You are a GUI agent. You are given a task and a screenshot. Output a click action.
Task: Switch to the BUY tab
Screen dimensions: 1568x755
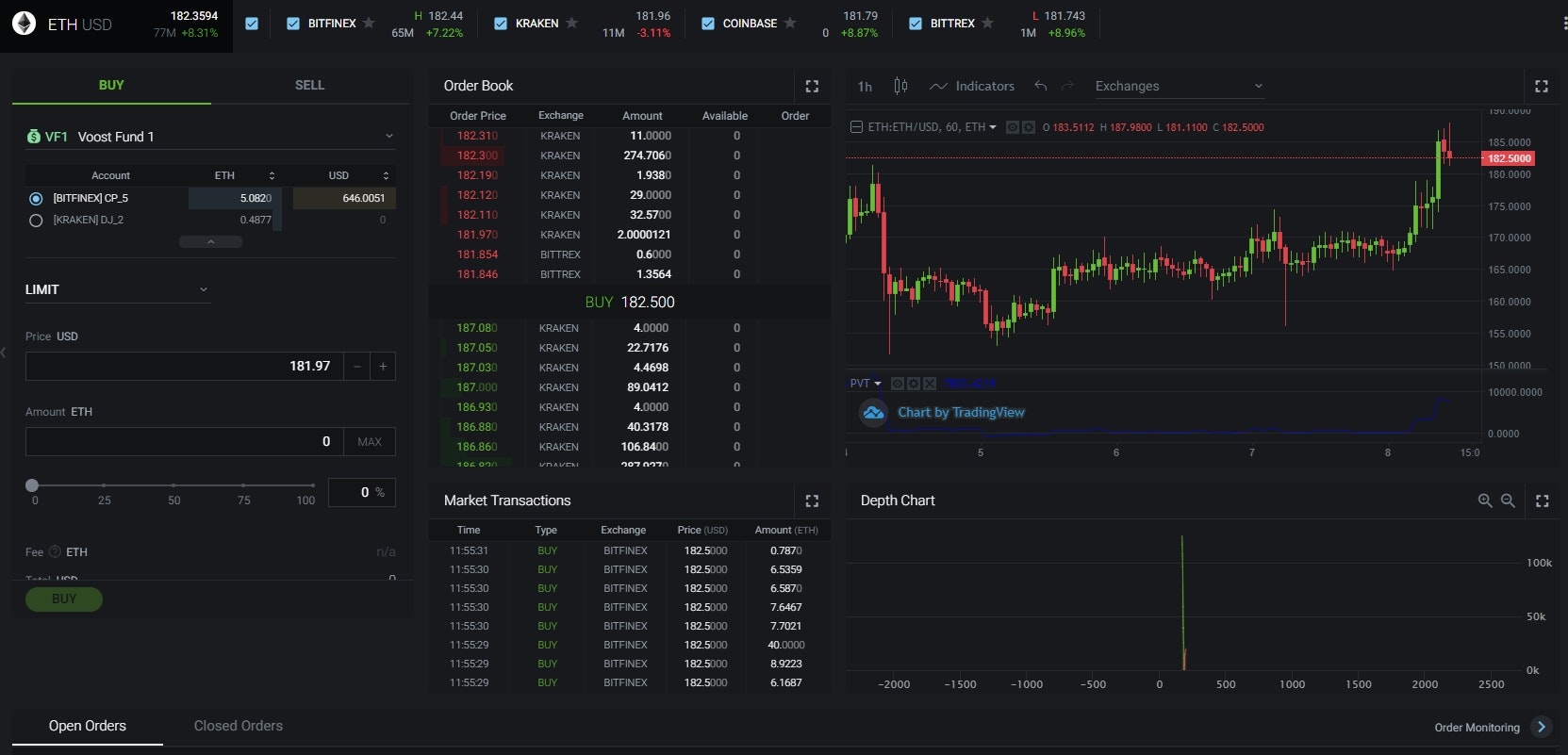tap(111, 85)
